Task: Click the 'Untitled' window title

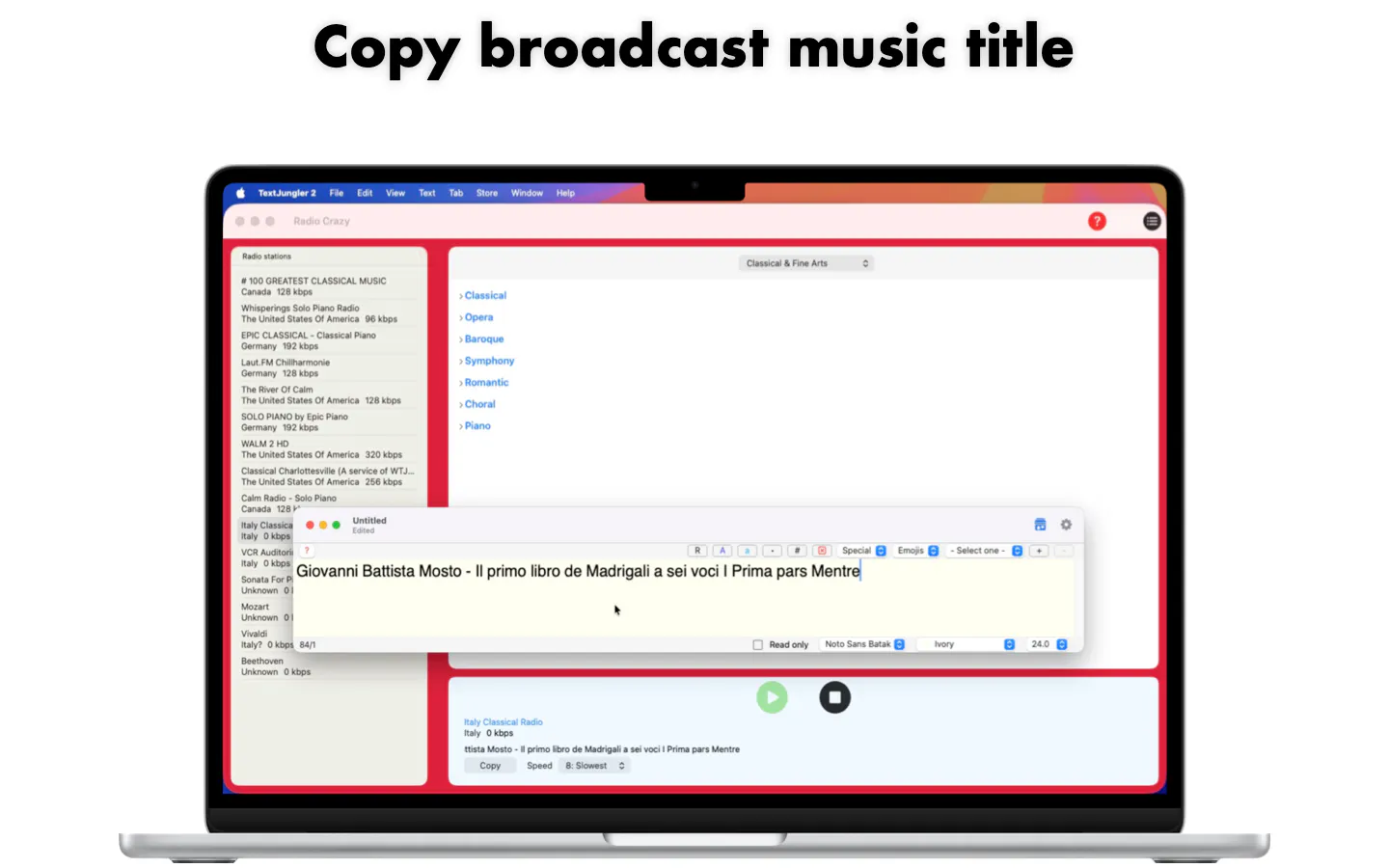Action: click(x=369, y=521)
